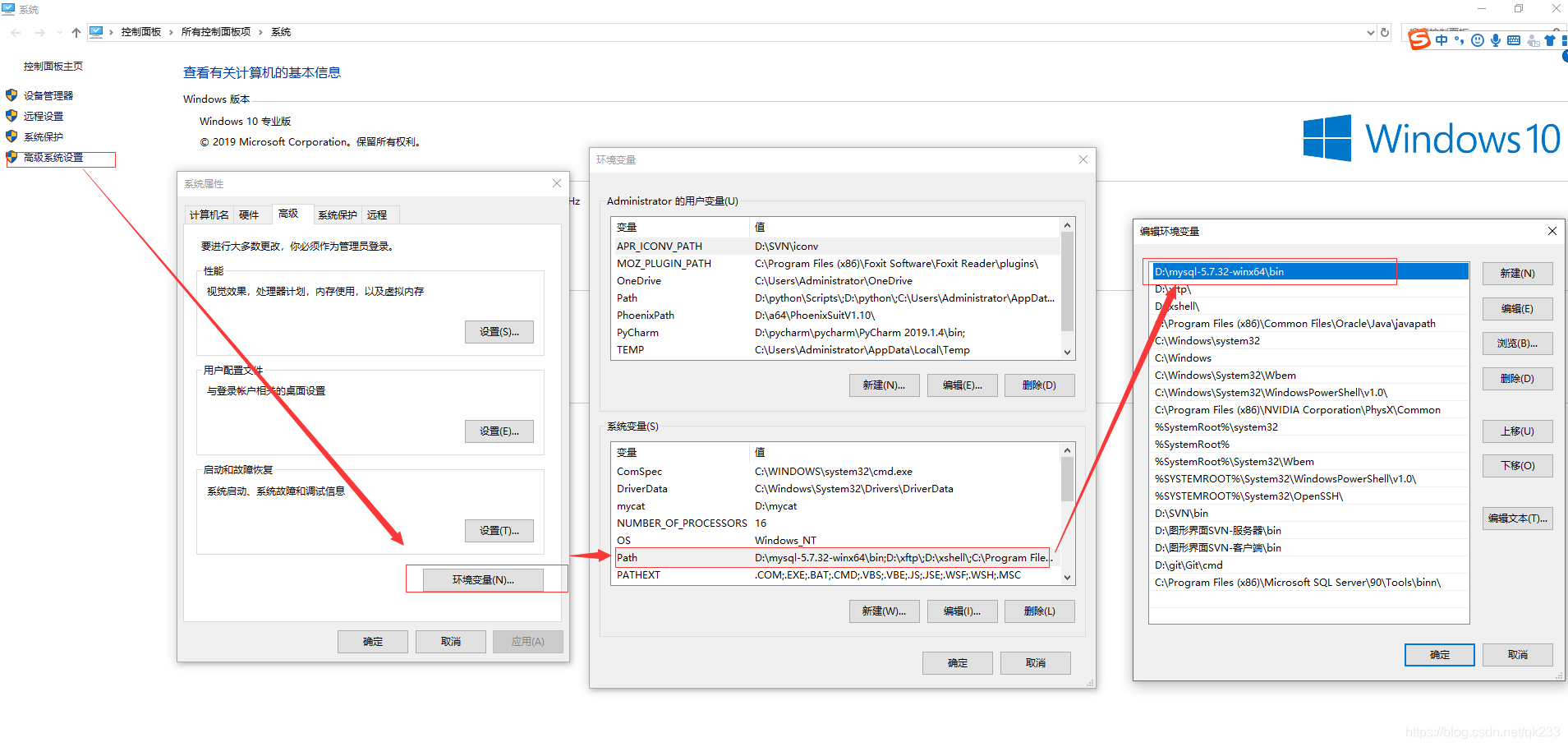Click 编辑(I) under system variables
Screen dimensions: 1568x747
(x=962, y=611)
